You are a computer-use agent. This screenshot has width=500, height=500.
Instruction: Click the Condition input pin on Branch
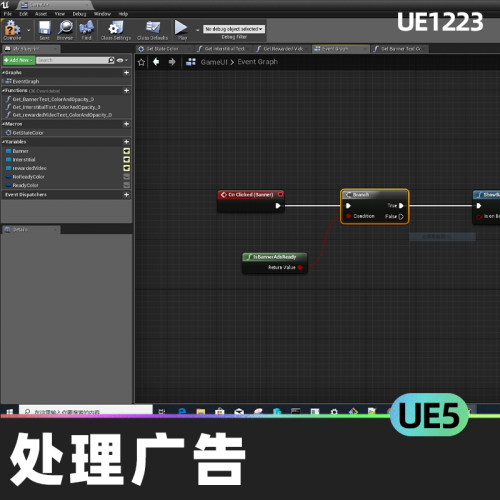point(348,216)
